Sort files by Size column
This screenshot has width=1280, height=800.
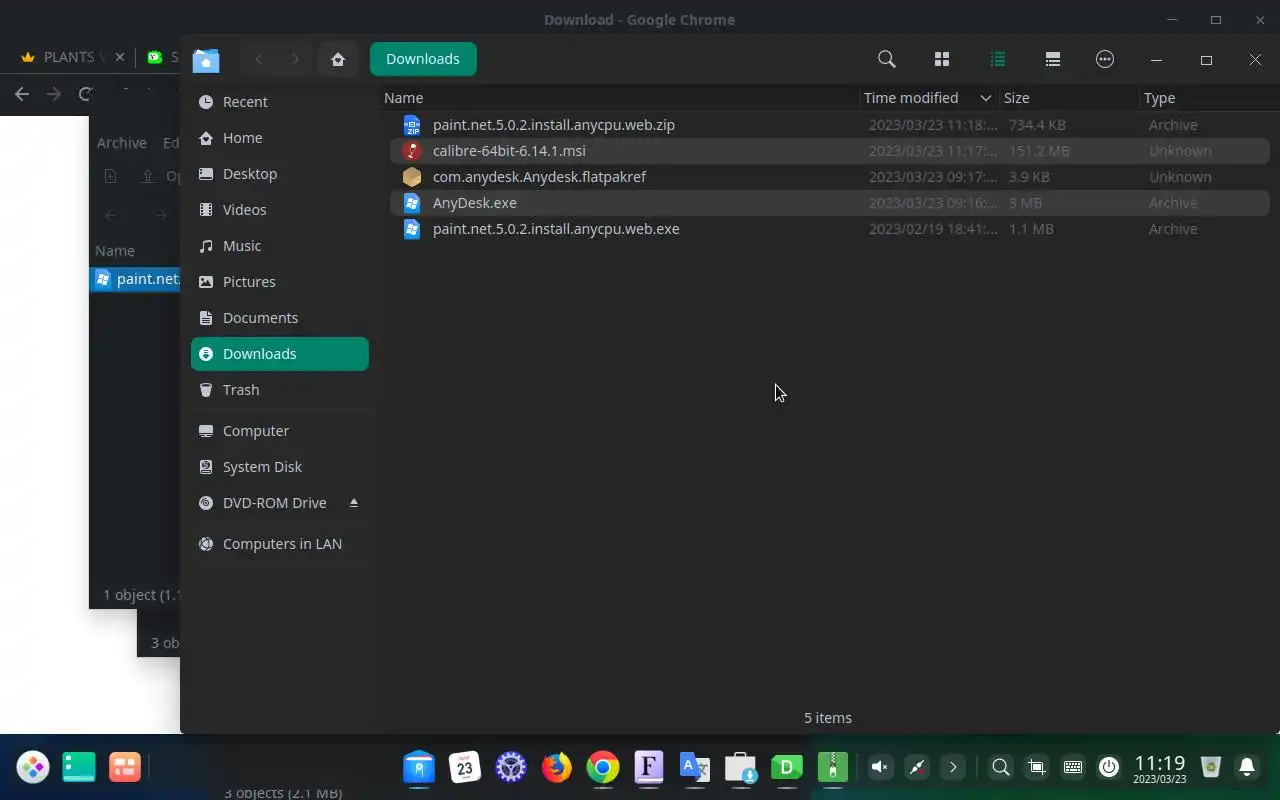(x=1070, y=98)
